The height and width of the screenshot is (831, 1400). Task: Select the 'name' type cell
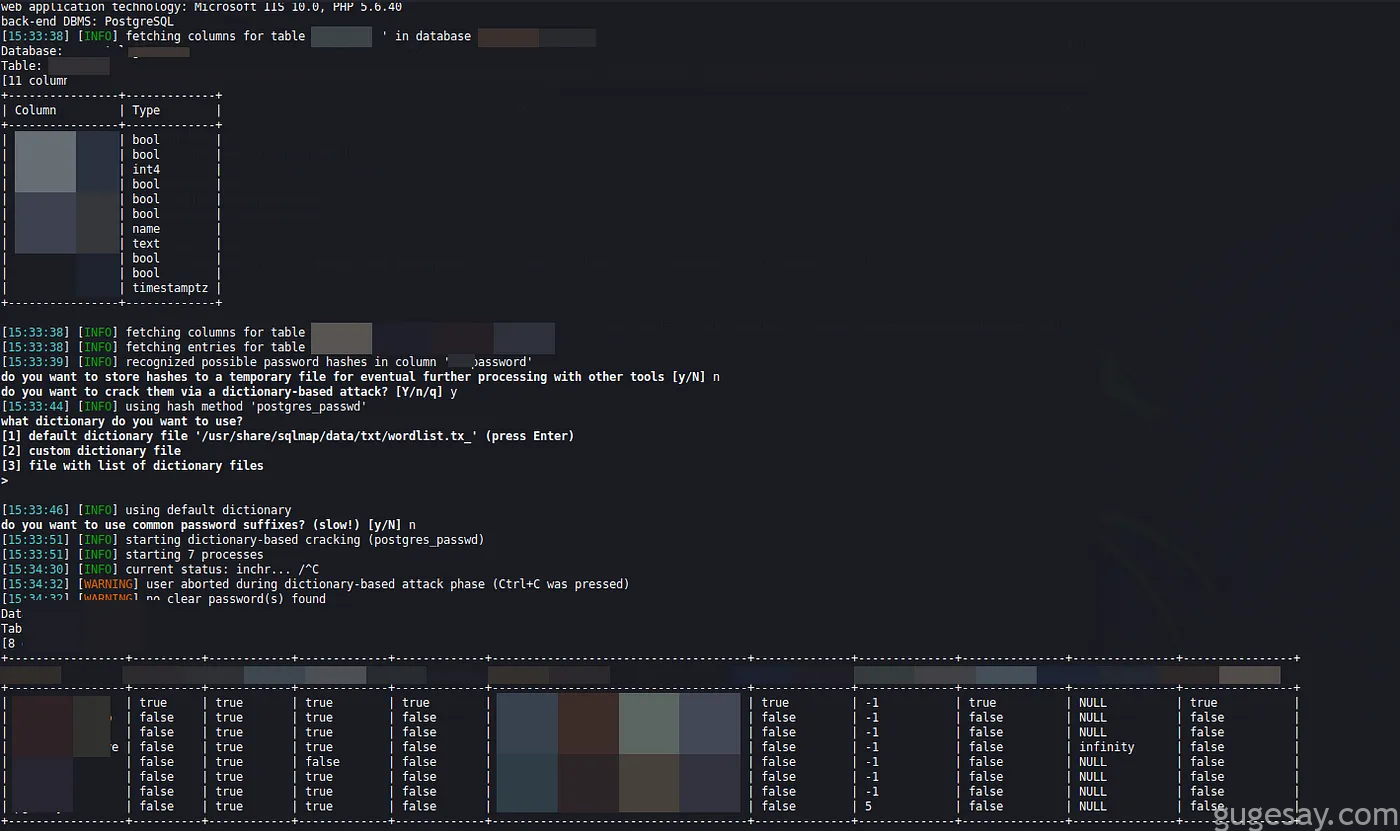click(146, 229)
